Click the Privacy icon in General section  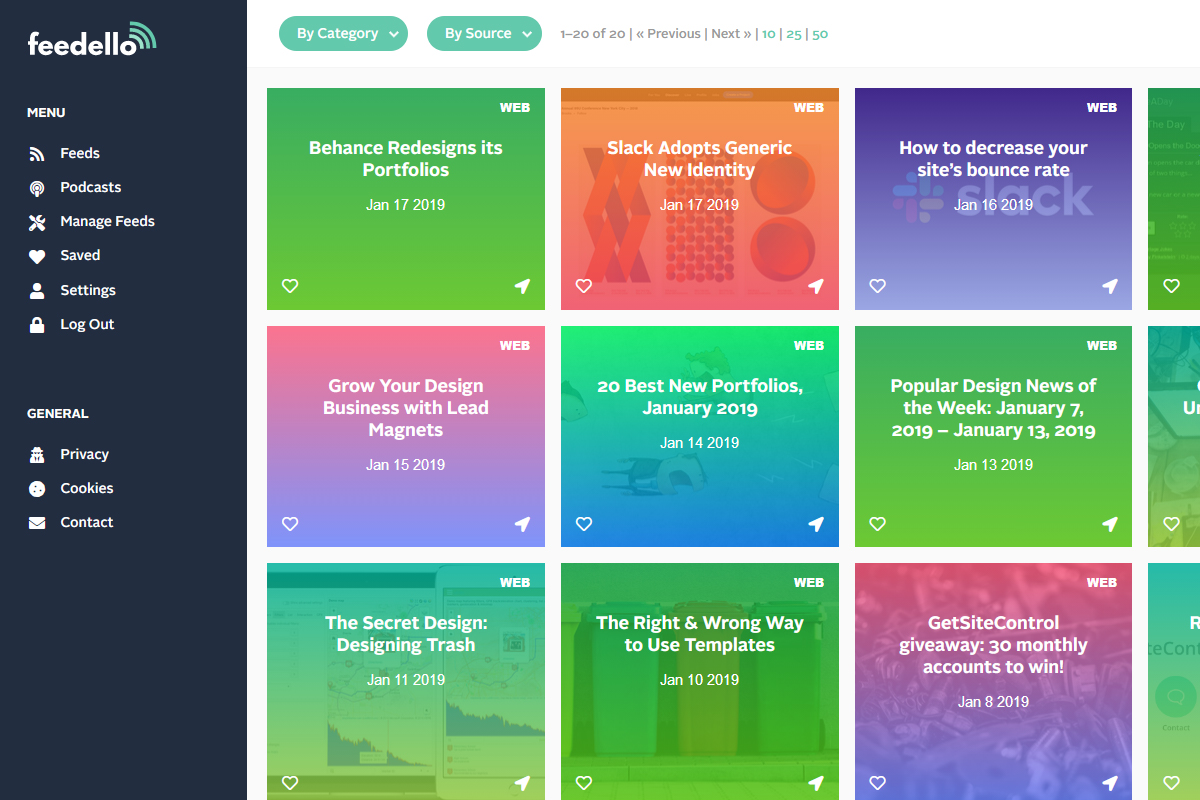(x=37, y=455)
